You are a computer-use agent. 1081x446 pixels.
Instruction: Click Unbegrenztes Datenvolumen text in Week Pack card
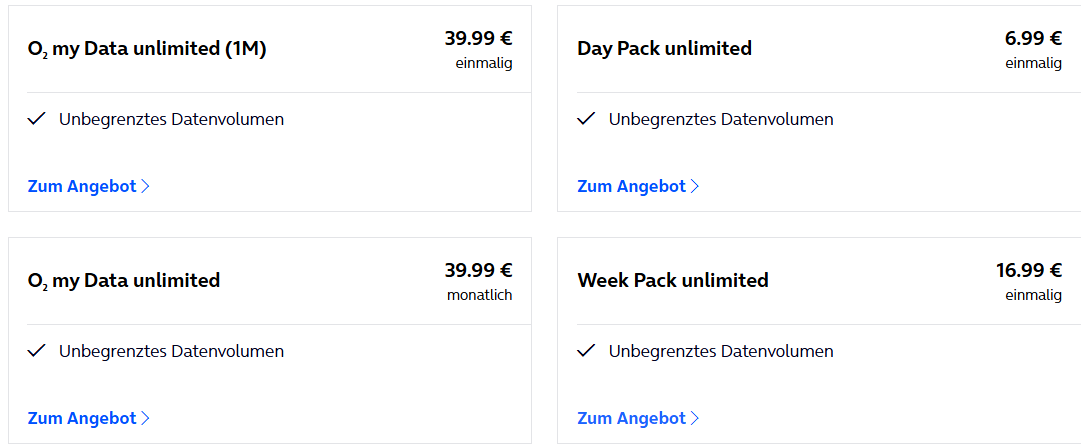(721, 352)
